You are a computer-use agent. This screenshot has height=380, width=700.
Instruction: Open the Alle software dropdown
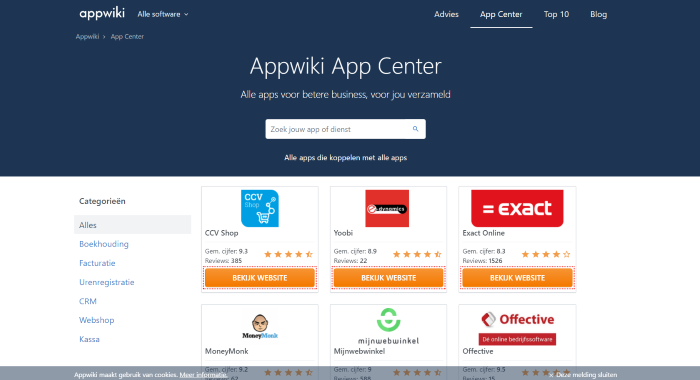163,14
